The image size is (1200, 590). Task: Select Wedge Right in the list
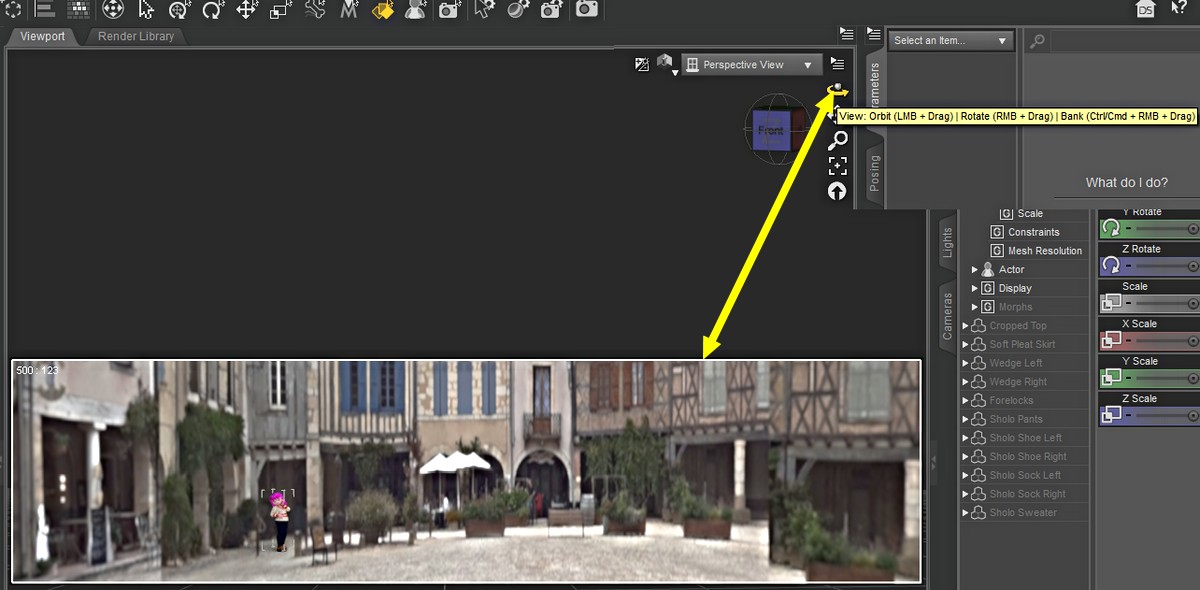(1019, 382)
